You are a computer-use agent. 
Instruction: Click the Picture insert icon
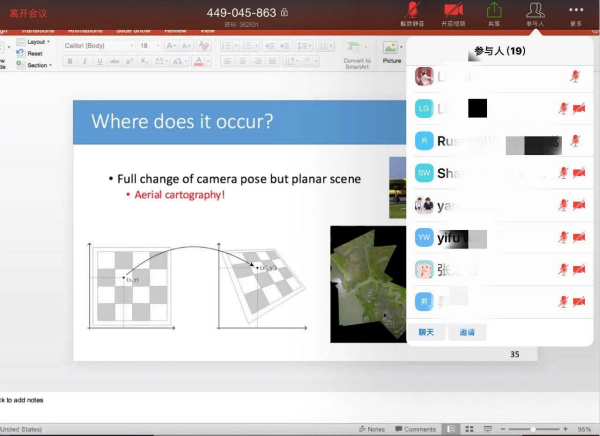(391, 52)
